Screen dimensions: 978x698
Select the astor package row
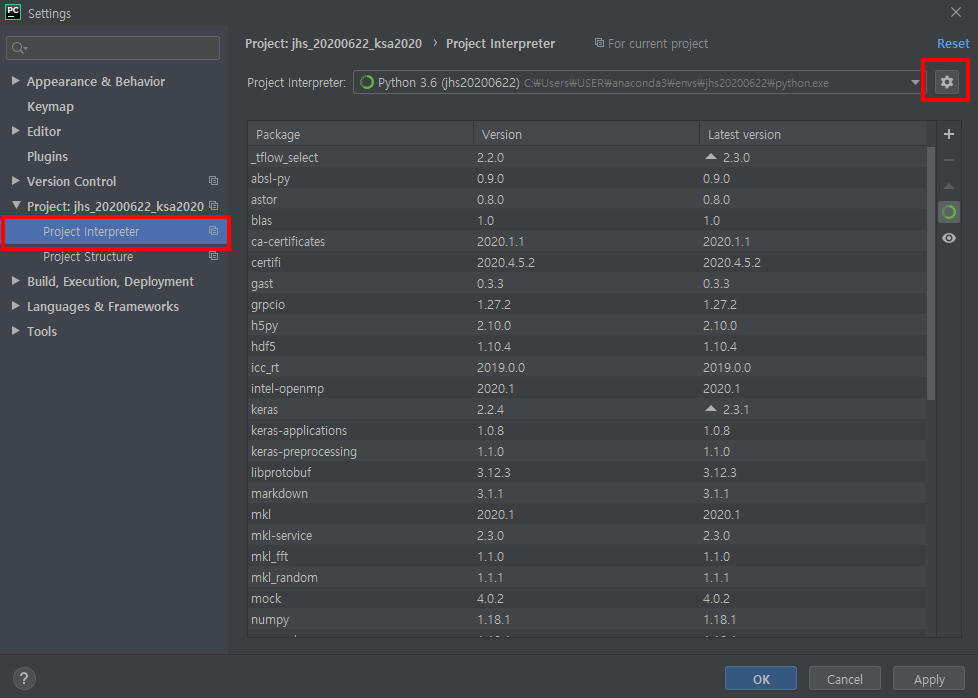coord(587,200)
